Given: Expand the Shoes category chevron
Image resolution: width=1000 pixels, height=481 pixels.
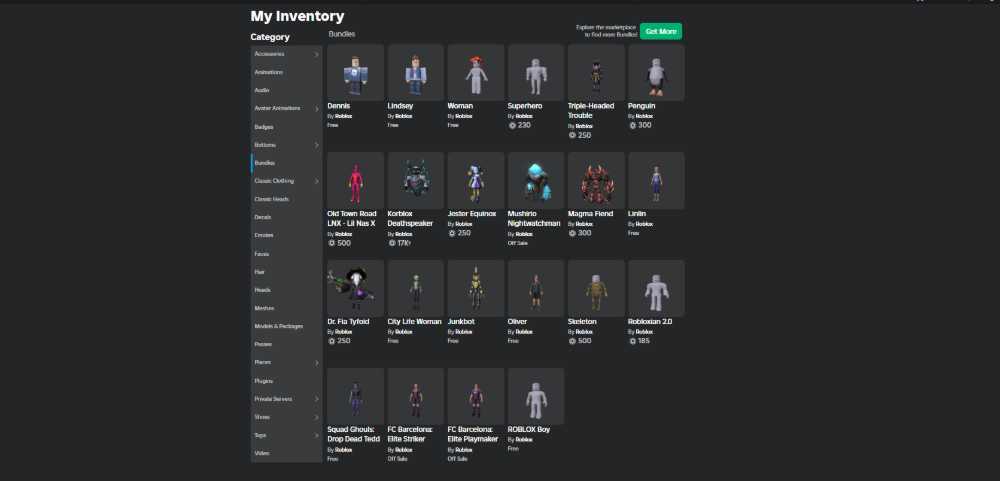Looking at the screenshot, I should tap(316, 417).
